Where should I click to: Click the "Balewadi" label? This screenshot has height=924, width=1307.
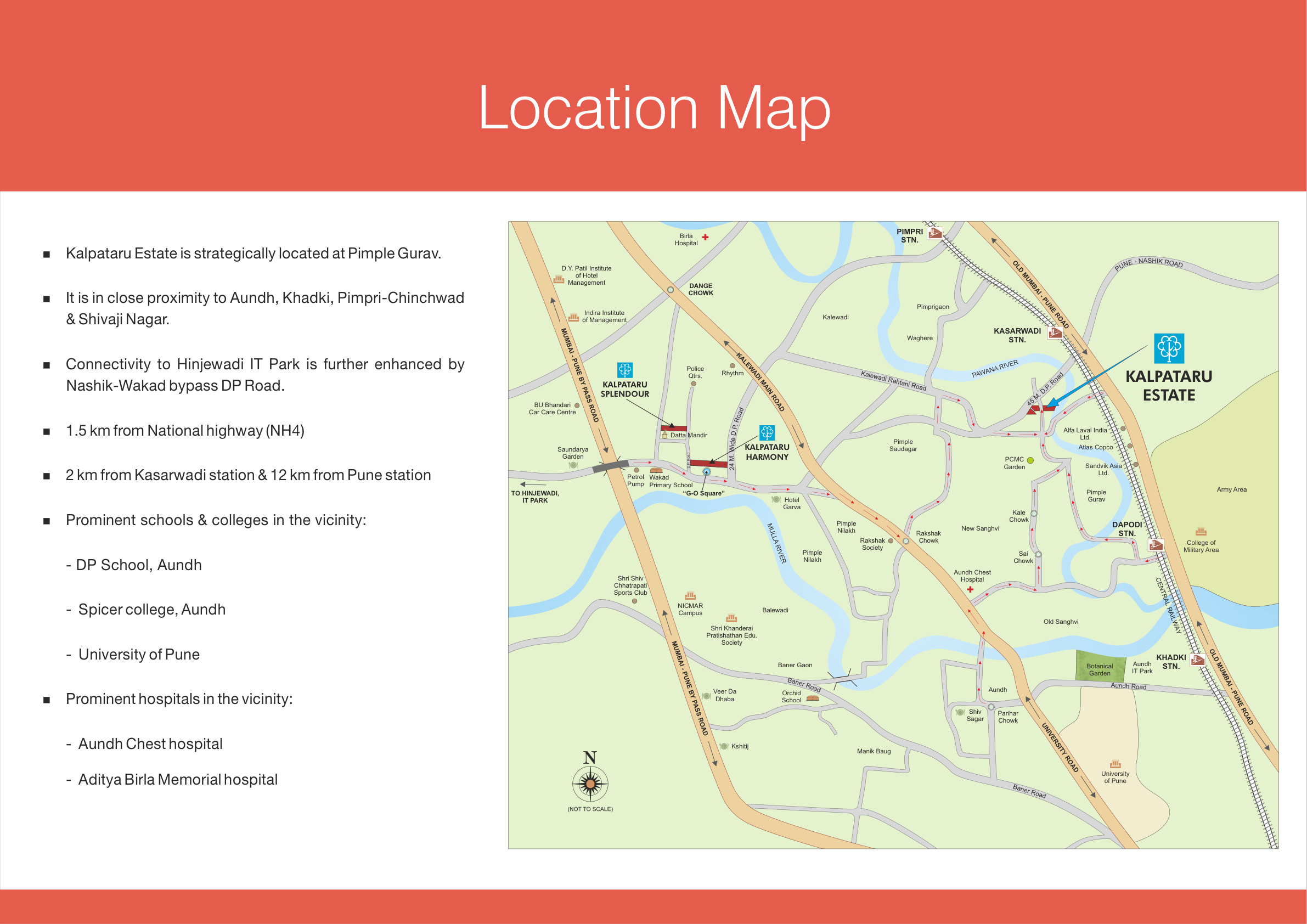[x=775, y=610]
